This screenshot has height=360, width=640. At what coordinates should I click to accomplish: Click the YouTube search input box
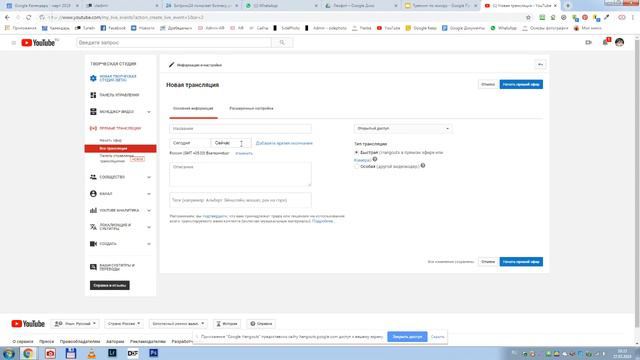click(174, 42)
